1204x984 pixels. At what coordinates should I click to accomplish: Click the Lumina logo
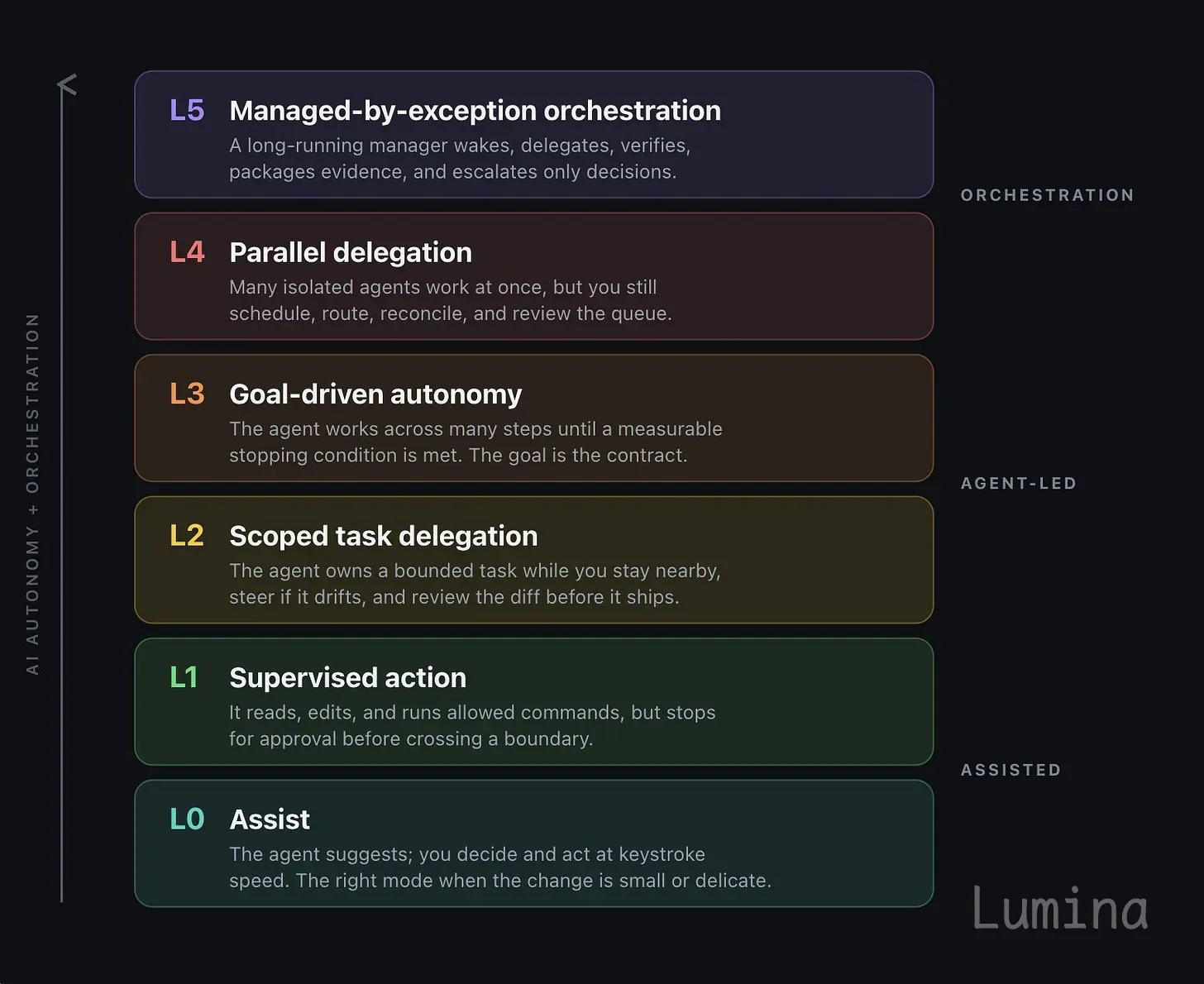coord(1060,908)
